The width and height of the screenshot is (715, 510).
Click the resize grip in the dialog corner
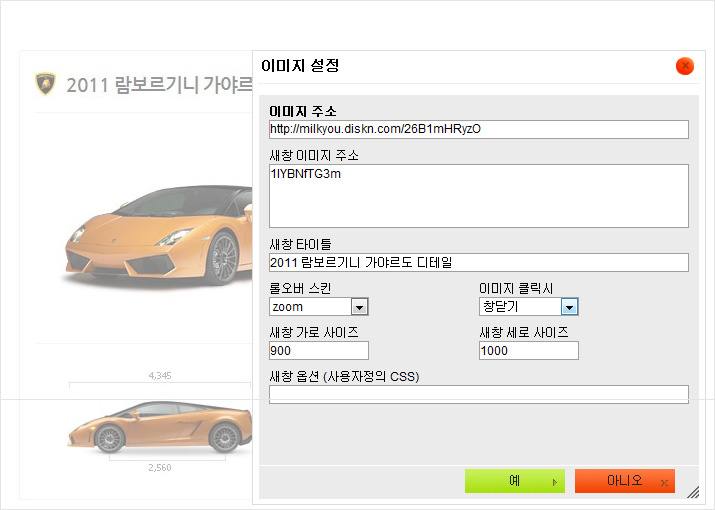pyautogui.click(x=693, y=492)
